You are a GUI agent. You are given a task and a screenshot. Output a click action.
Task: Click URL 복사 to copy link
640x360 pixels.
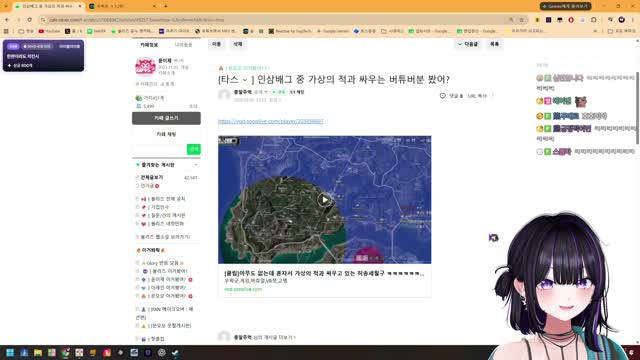[477, 96]
